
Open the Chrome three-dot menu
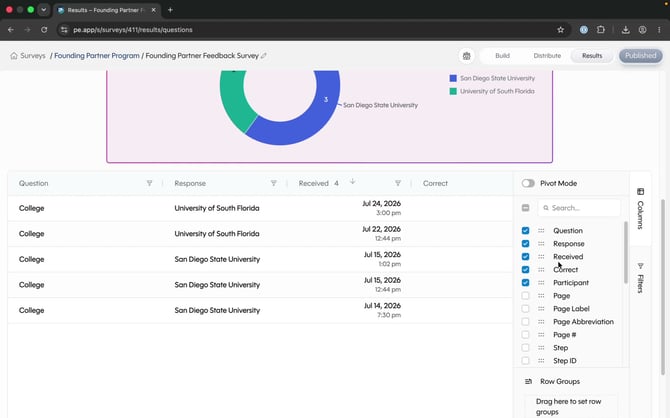click(659, 30)
